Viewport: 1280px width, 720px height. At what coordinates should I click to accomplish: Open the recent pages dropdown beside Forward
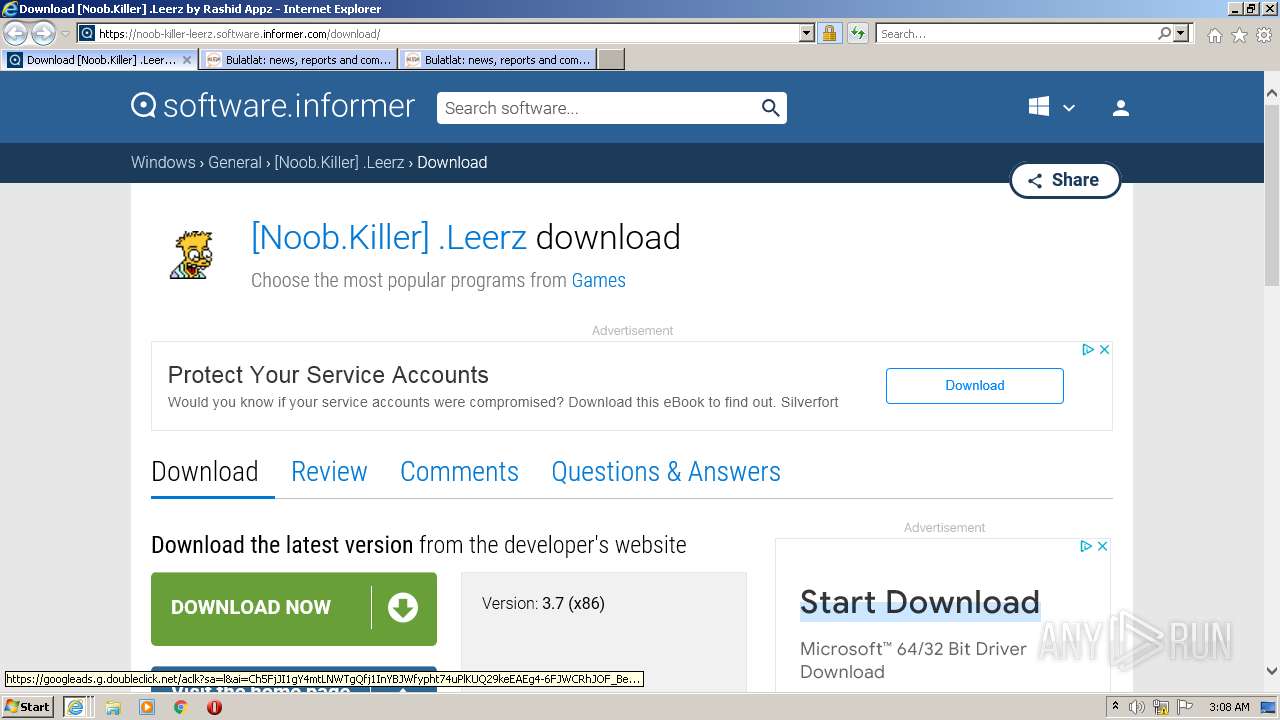point(65,34)
